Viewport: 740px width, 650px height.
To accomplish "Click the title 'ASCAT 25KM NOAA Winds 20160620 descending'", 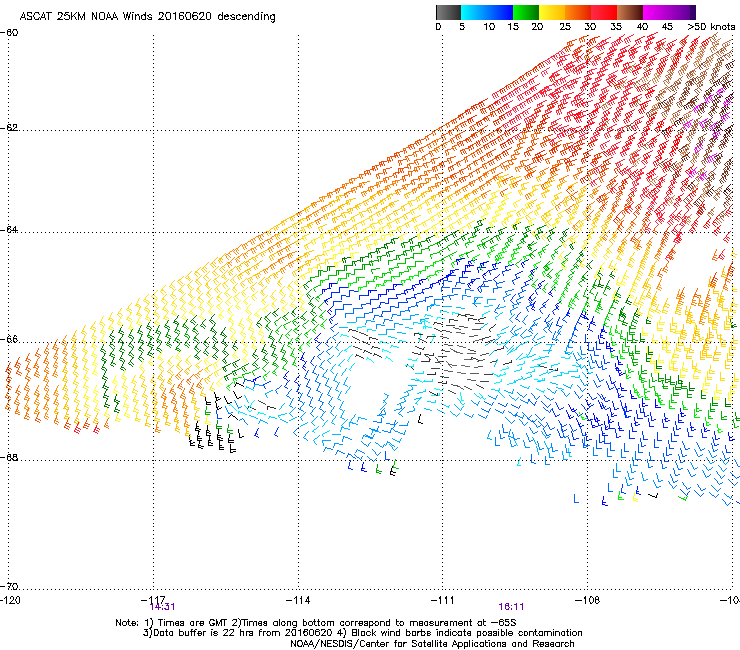I will tap(147, 17).
